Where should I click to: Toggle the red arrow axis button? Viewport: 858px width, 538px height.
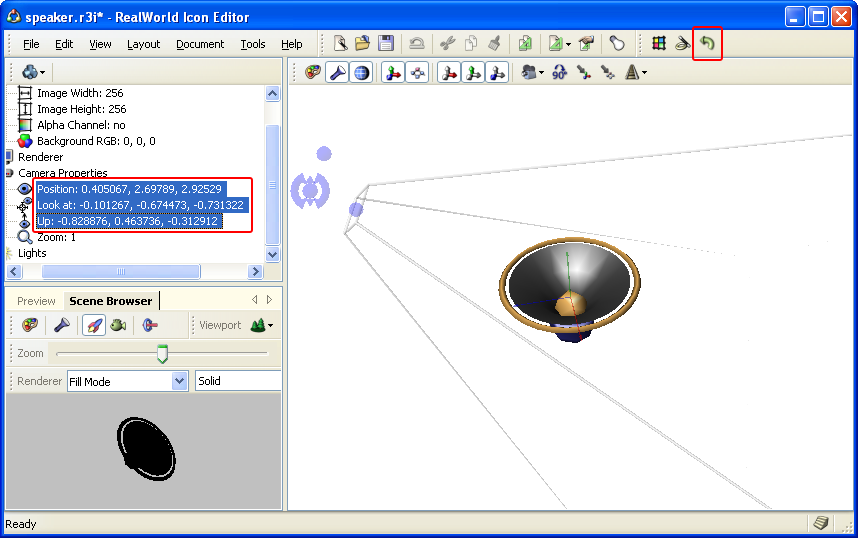[x=449, y=72]
